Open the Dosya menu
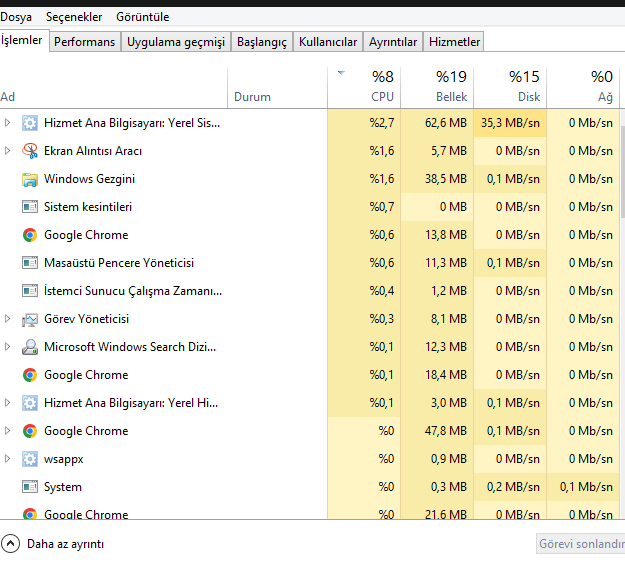 tap(16, 17)
